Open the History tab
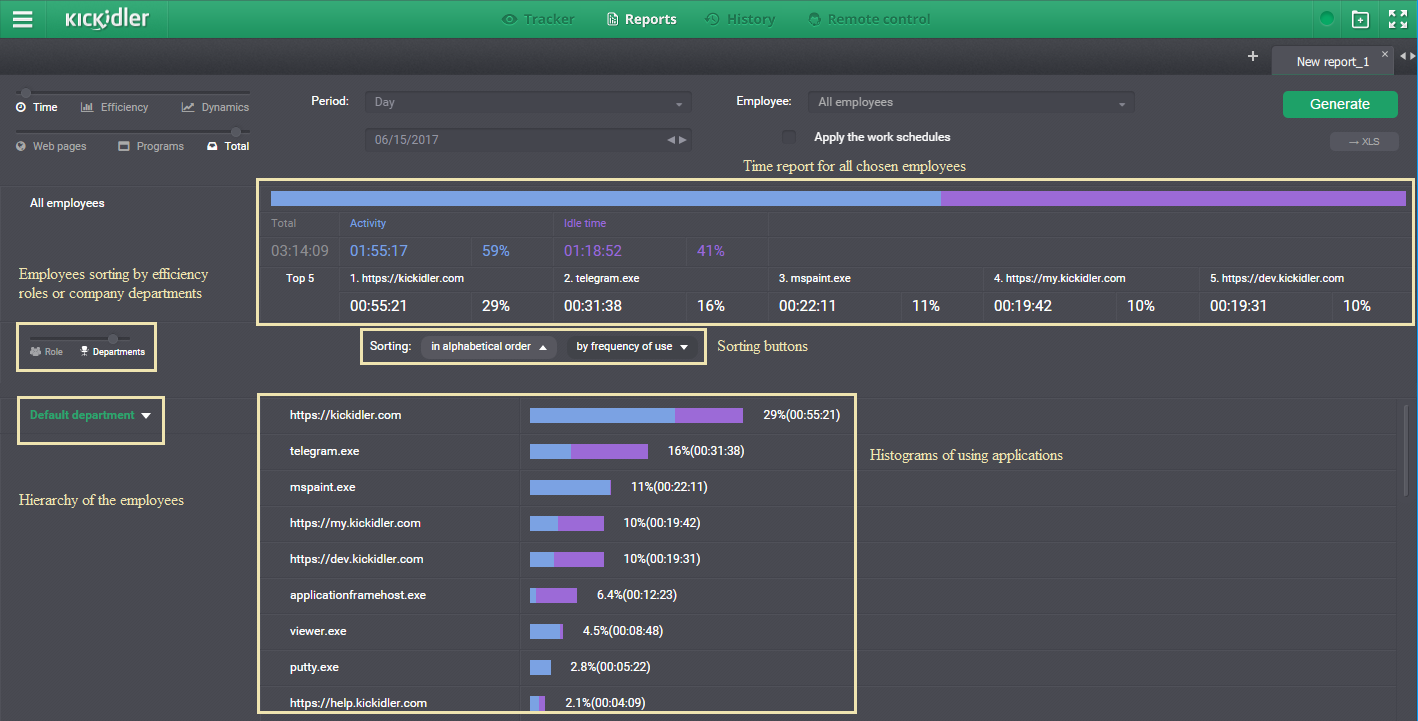This screenshot has height=721, width=1418. click(x=740, y=19)
